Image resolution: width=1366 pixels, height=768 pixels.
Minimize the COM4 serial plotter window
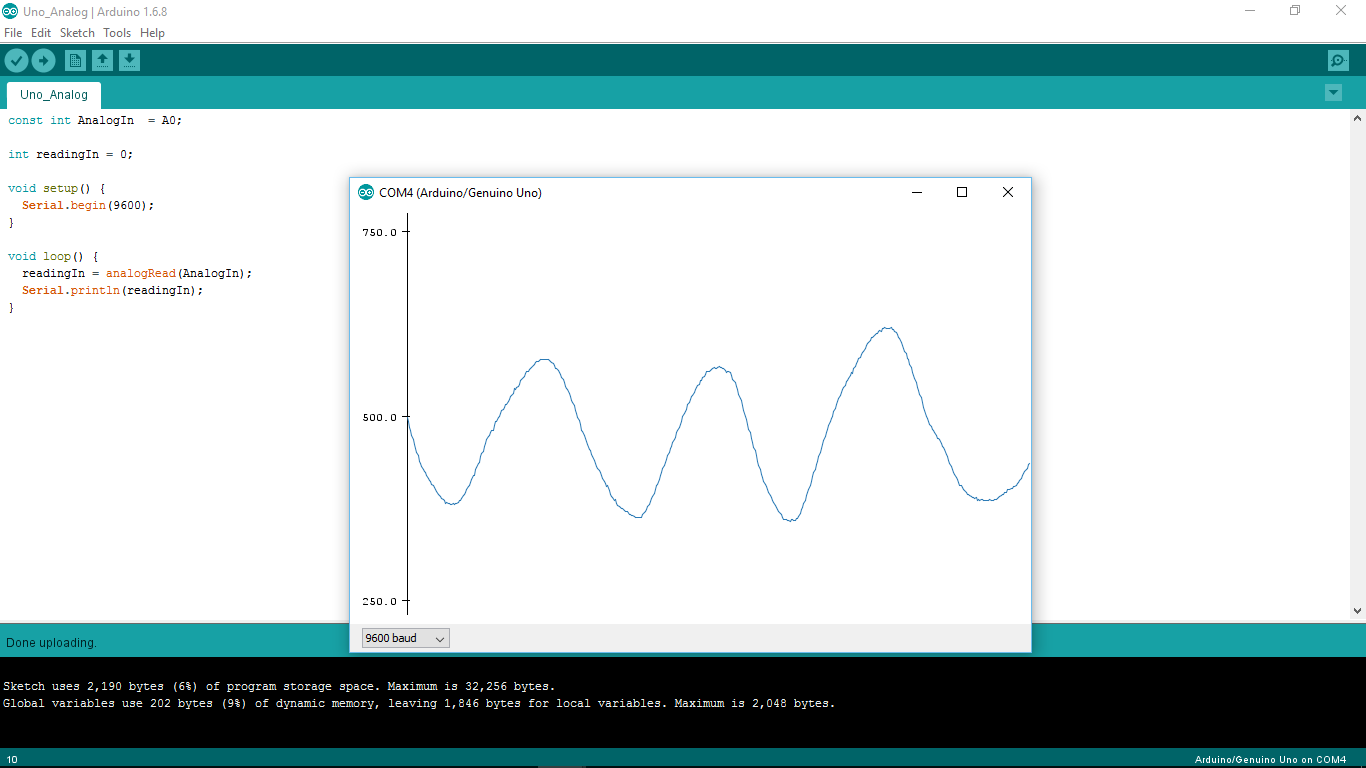pos(916,193)
